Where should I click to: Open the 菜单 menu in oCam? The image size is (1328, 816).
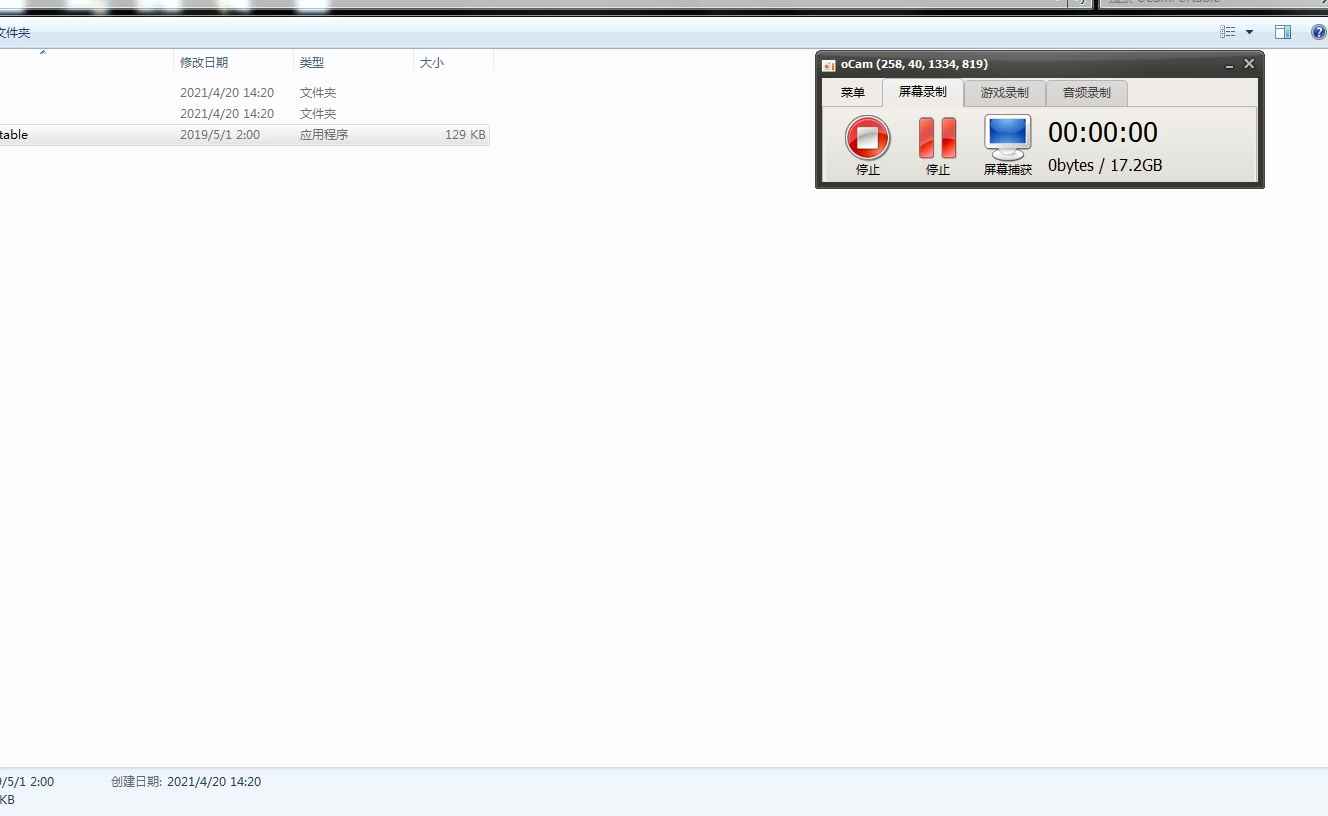tap(852, 93)
